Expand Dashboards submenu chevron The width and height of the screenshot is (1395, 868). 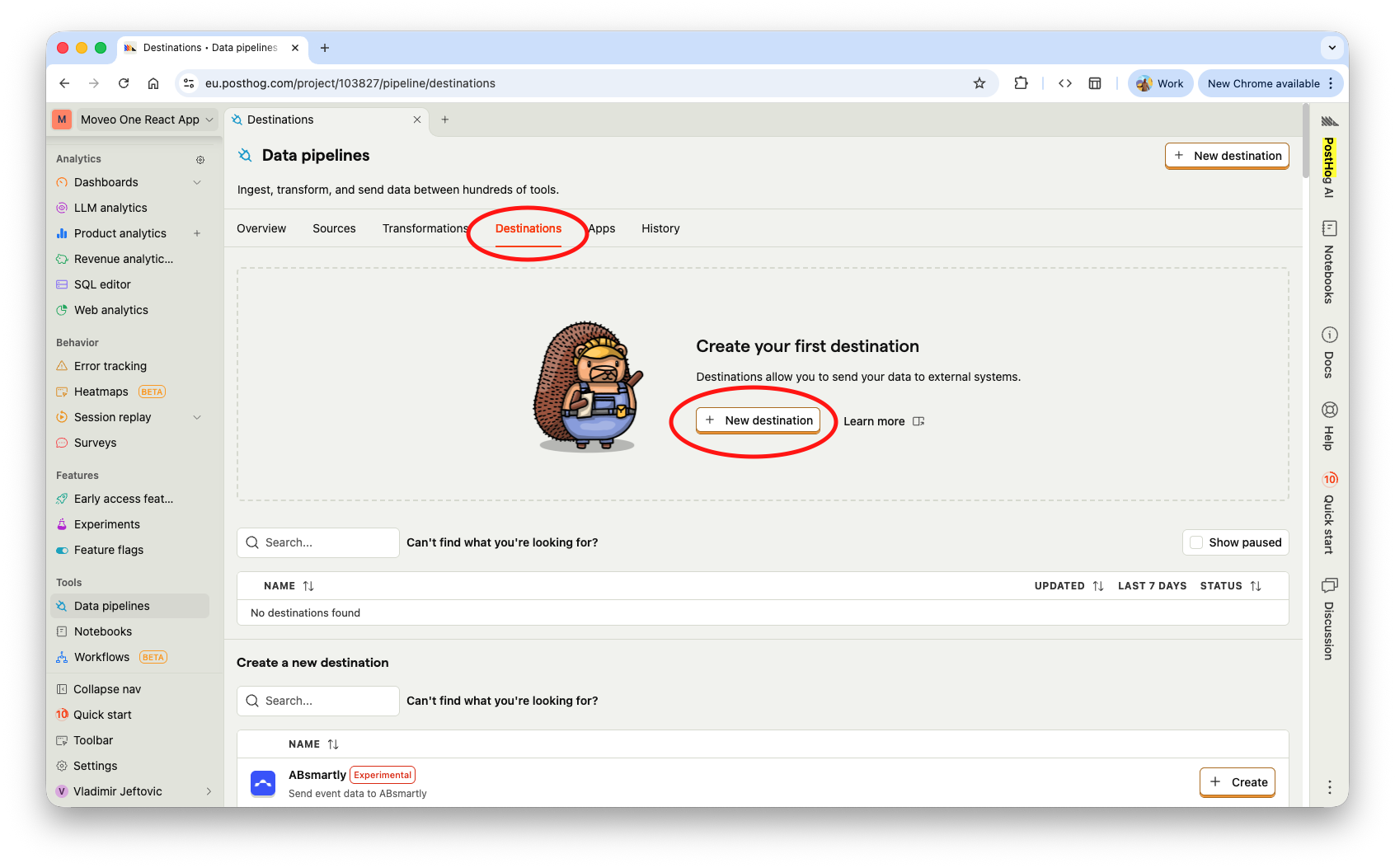click(x=197, y=182)
